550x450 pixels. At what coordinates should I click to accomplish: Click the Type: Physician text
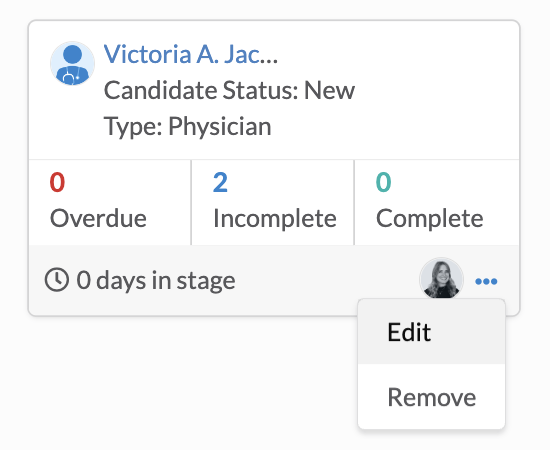coord(188,126)
